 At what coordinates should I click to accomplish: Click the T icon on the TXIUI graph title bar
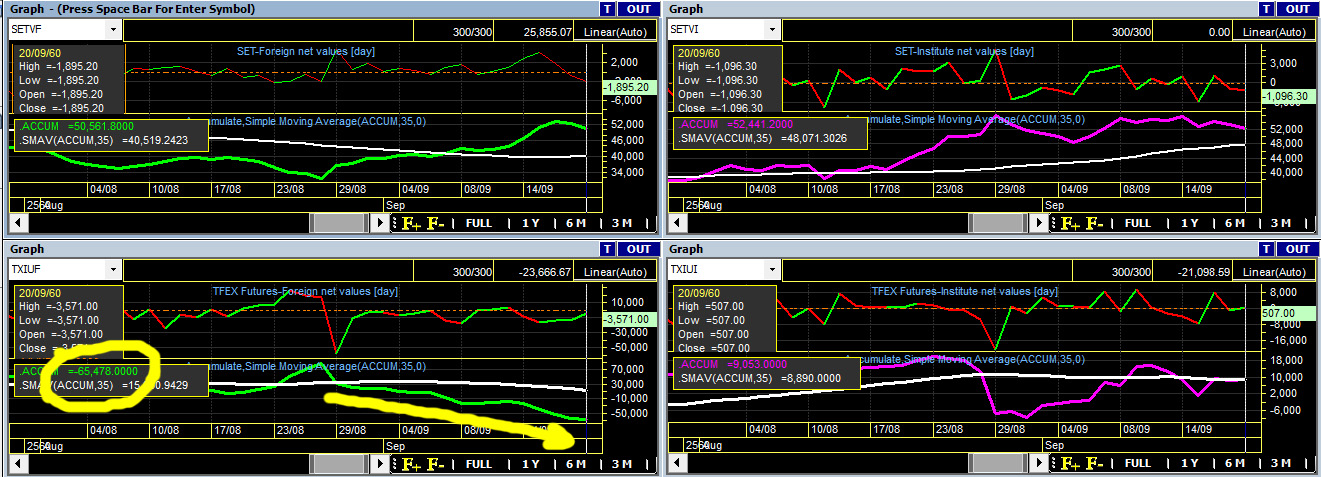(x=1266, y=249)
